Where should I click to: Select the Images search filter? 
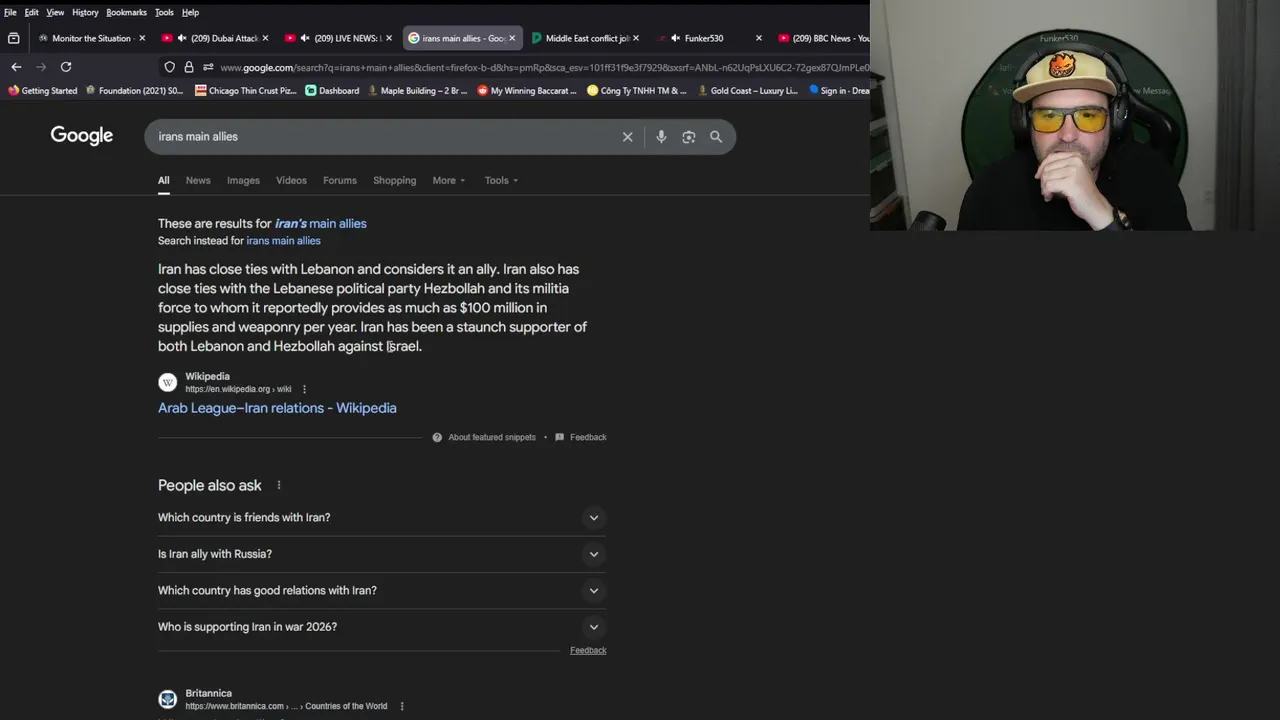pos(243,180)
